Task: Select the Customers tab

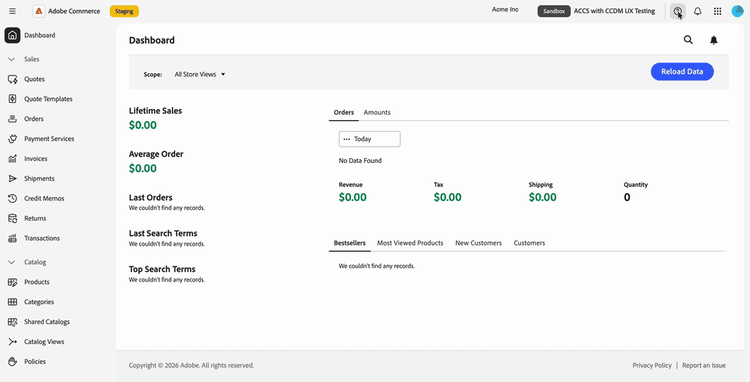Action: click(x=529, y=243)
